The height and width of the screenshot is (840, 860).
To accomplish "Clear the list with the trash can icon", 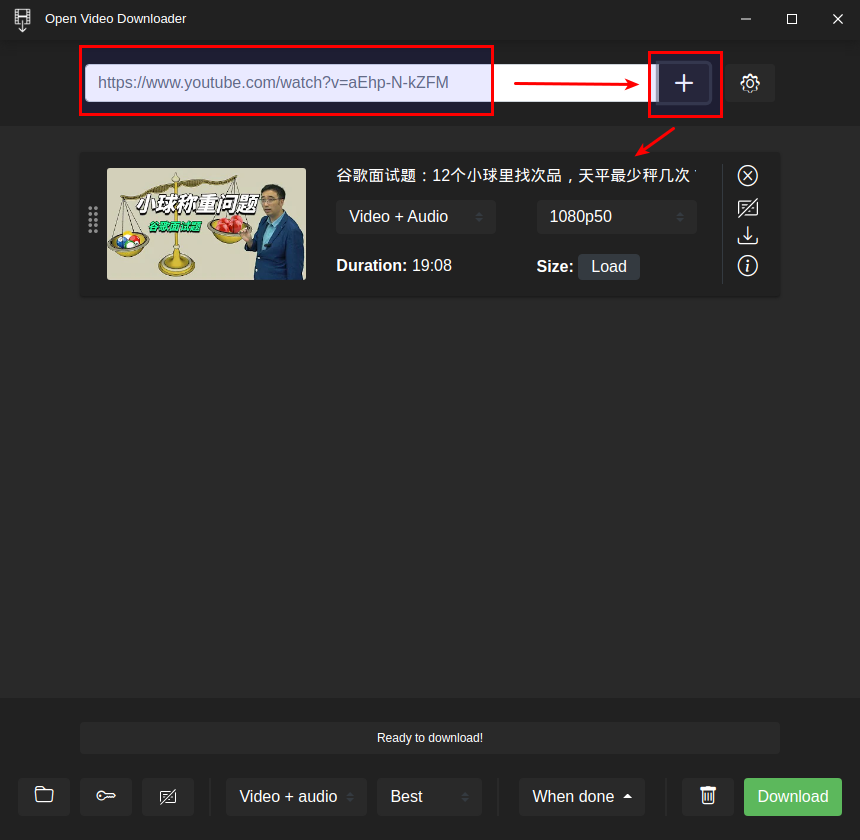I will [708, 796].
